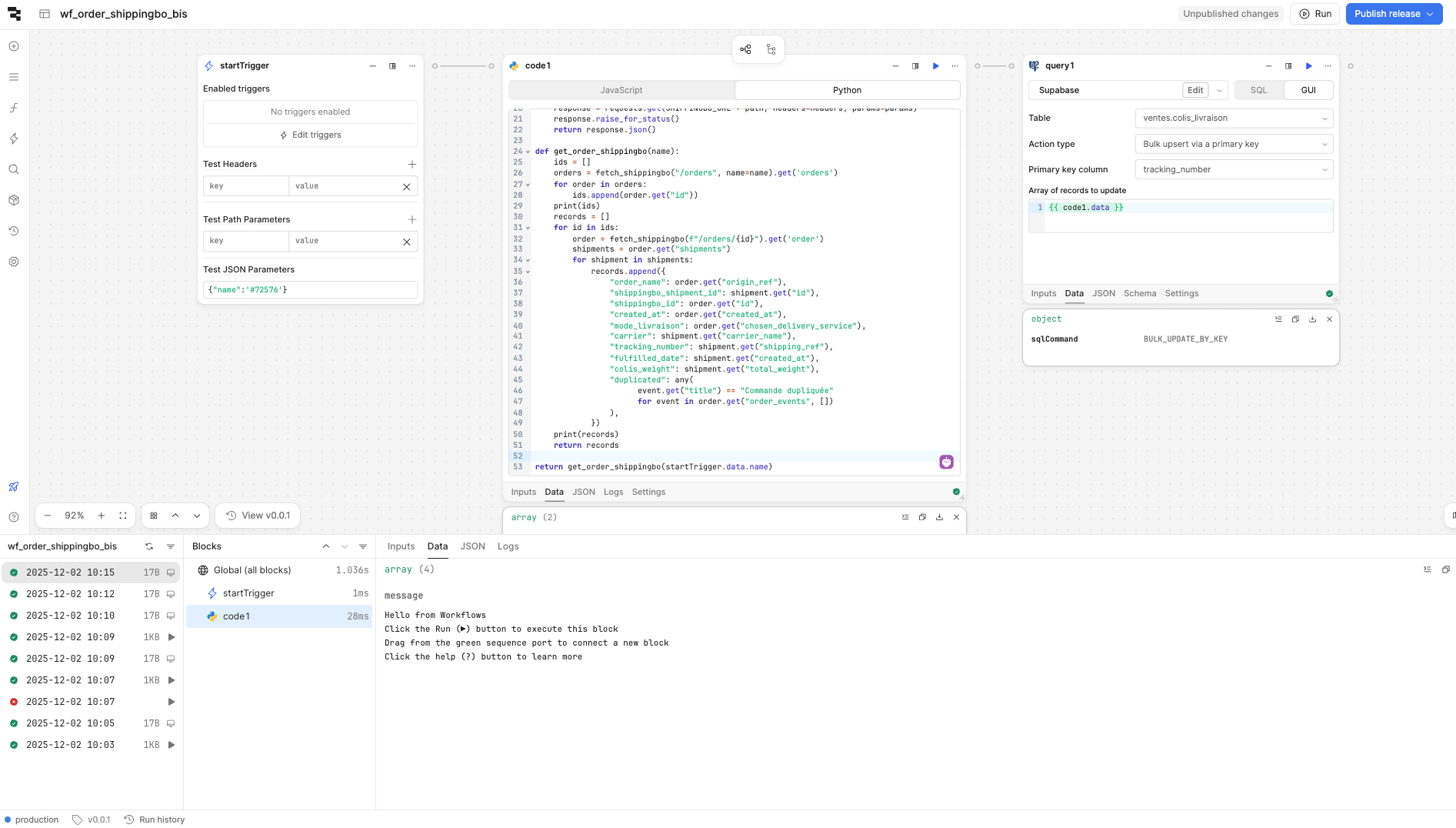Open the AI assistant icon in code editor
Screen dimensions: 1456x828
946,462
